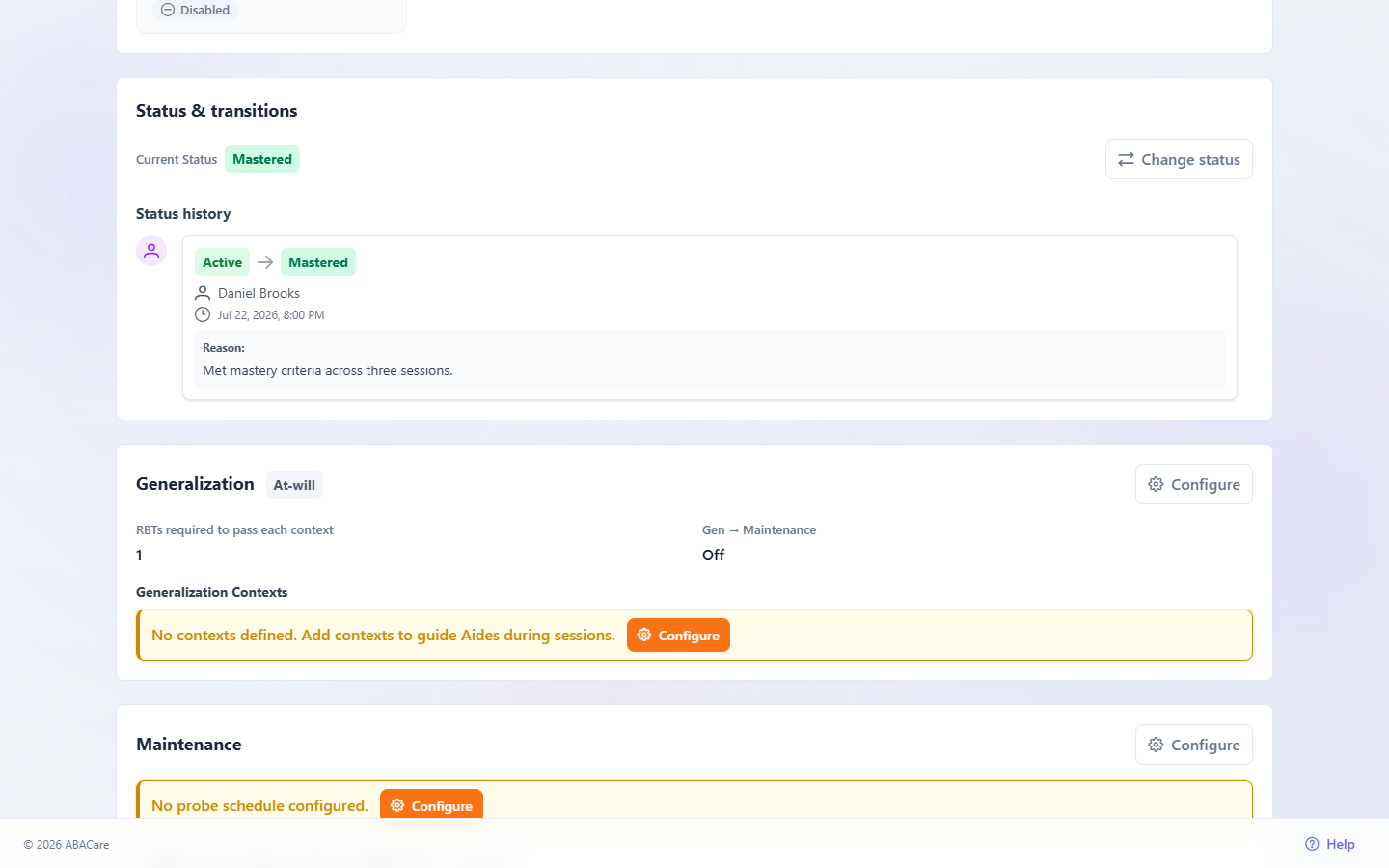Viewport: 1389px width, 868px height.
Task: Click the purple user avatar in status history
Action: coord(151,251)
